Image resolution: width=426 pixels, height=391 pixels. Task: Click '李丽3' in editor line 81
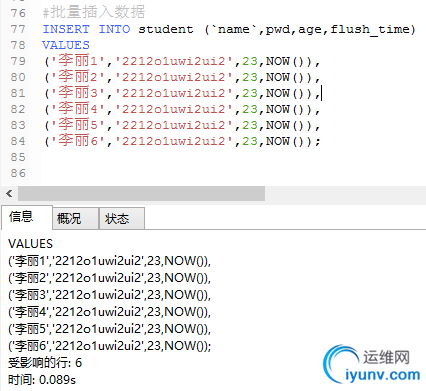tap(77, 93)
